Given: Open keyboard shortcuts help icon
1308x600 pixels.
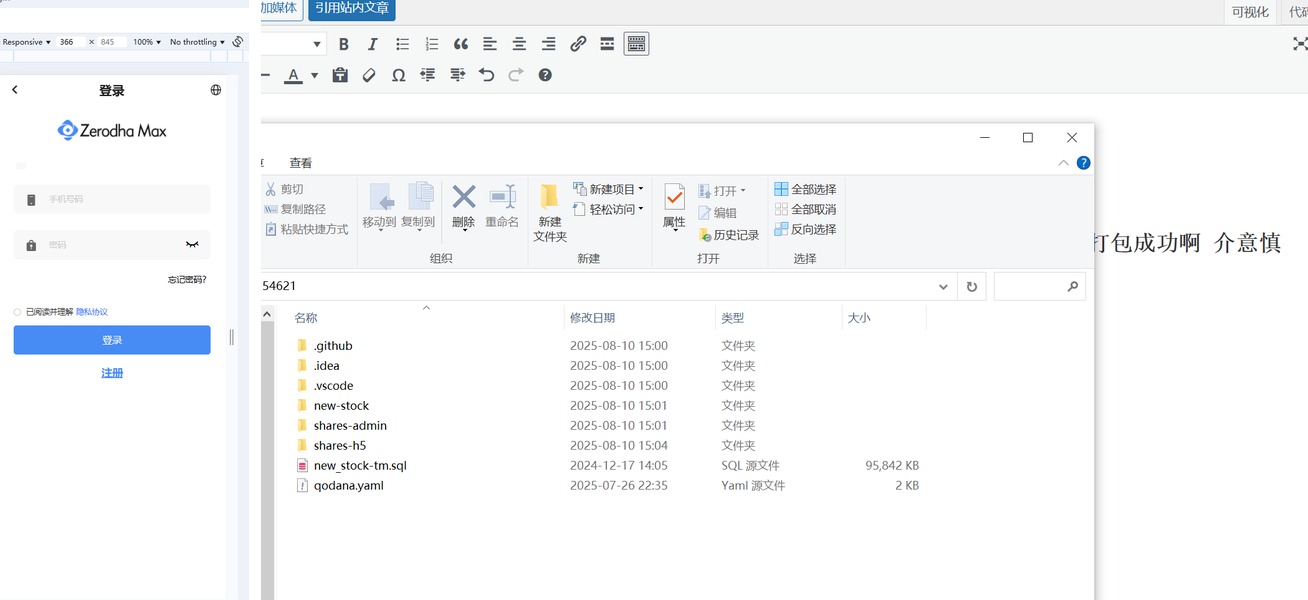Looking at the screenshot, I should click(545, 75).
